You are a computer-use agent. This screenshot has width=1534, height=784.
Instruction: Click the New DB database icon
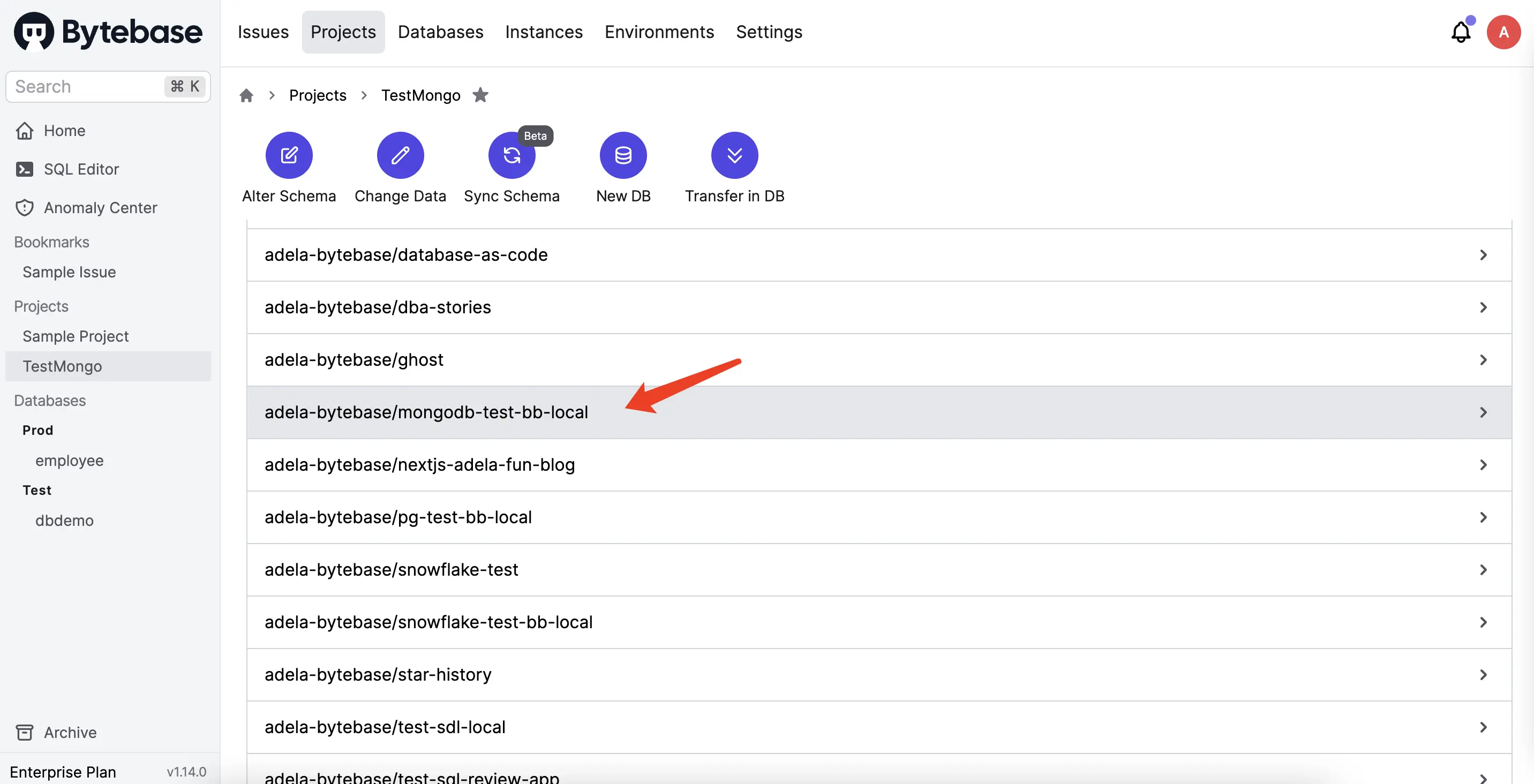(x=623, y=155)
